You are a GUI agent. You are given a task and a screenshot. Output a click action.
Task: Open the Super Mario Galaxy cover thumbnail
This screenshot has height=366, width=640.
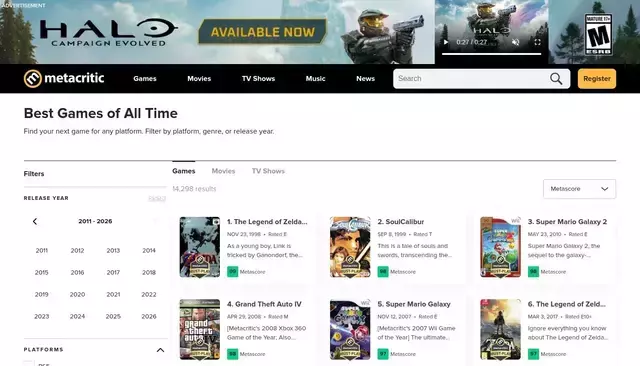coord(350,330)
